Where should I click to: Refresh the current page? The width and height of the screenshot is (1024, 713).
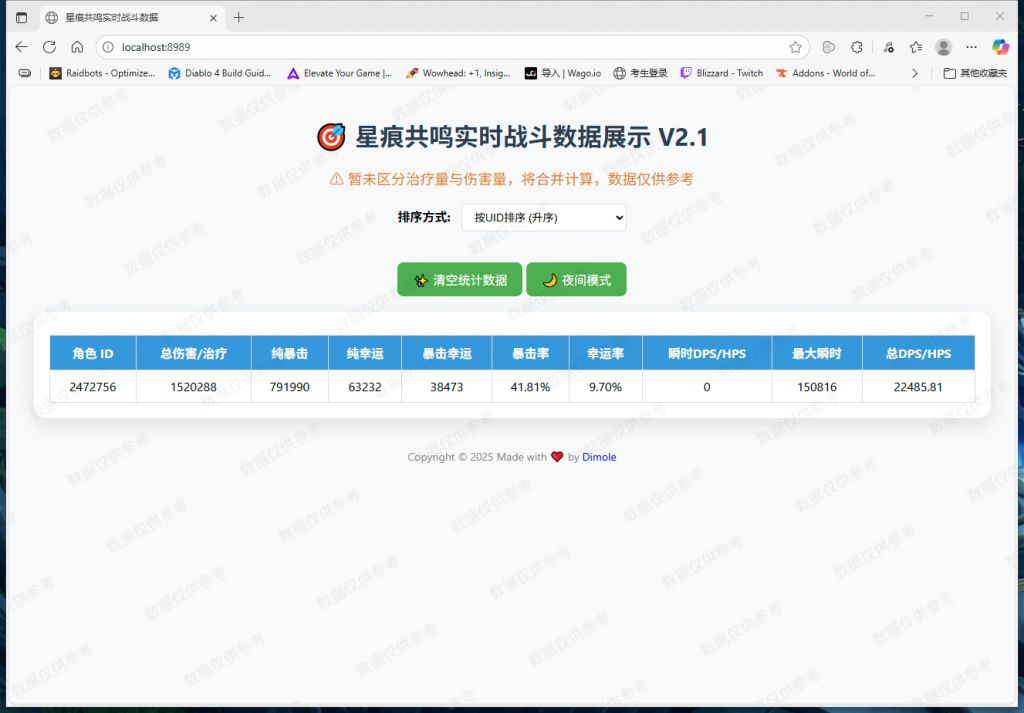(49, 46)
